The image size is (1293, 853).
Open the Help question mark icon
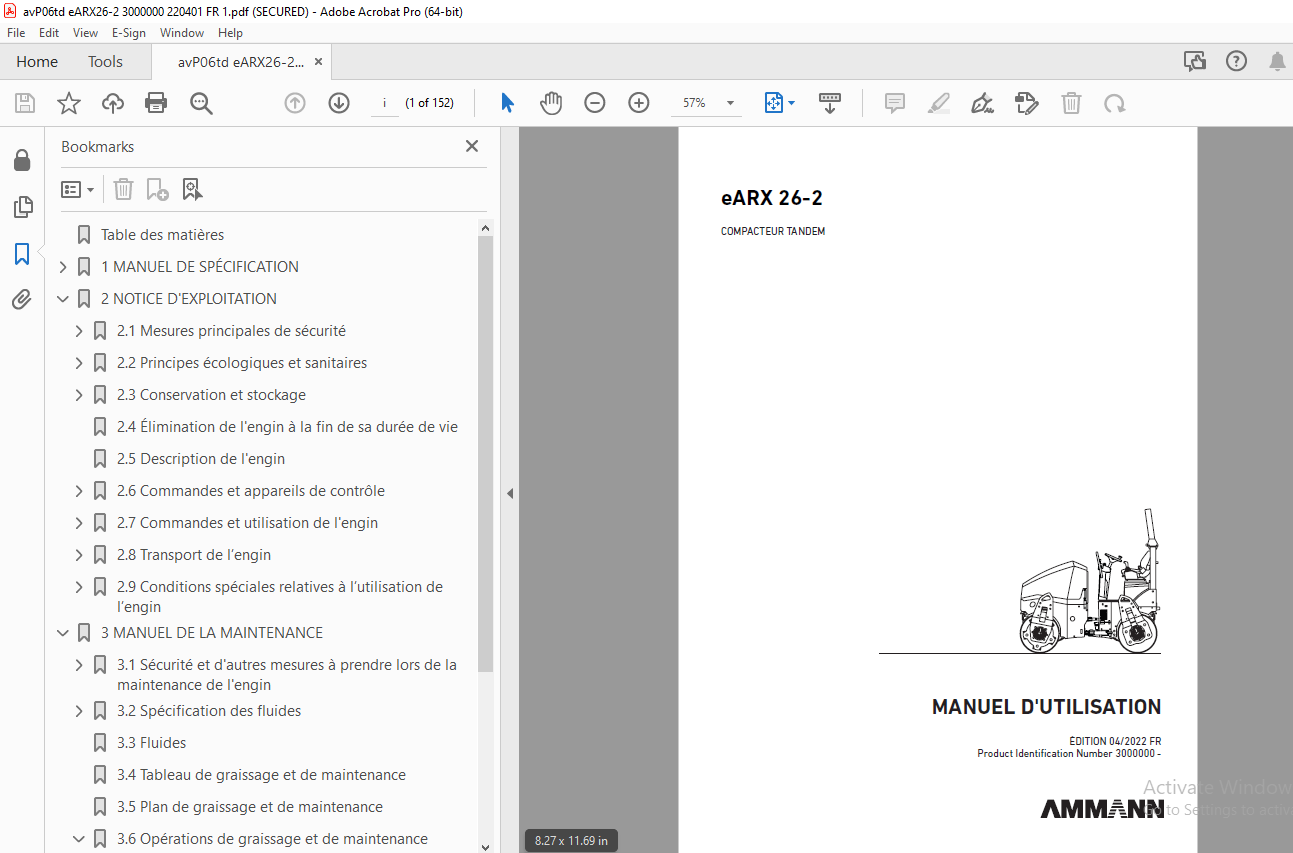point(1237,62)
